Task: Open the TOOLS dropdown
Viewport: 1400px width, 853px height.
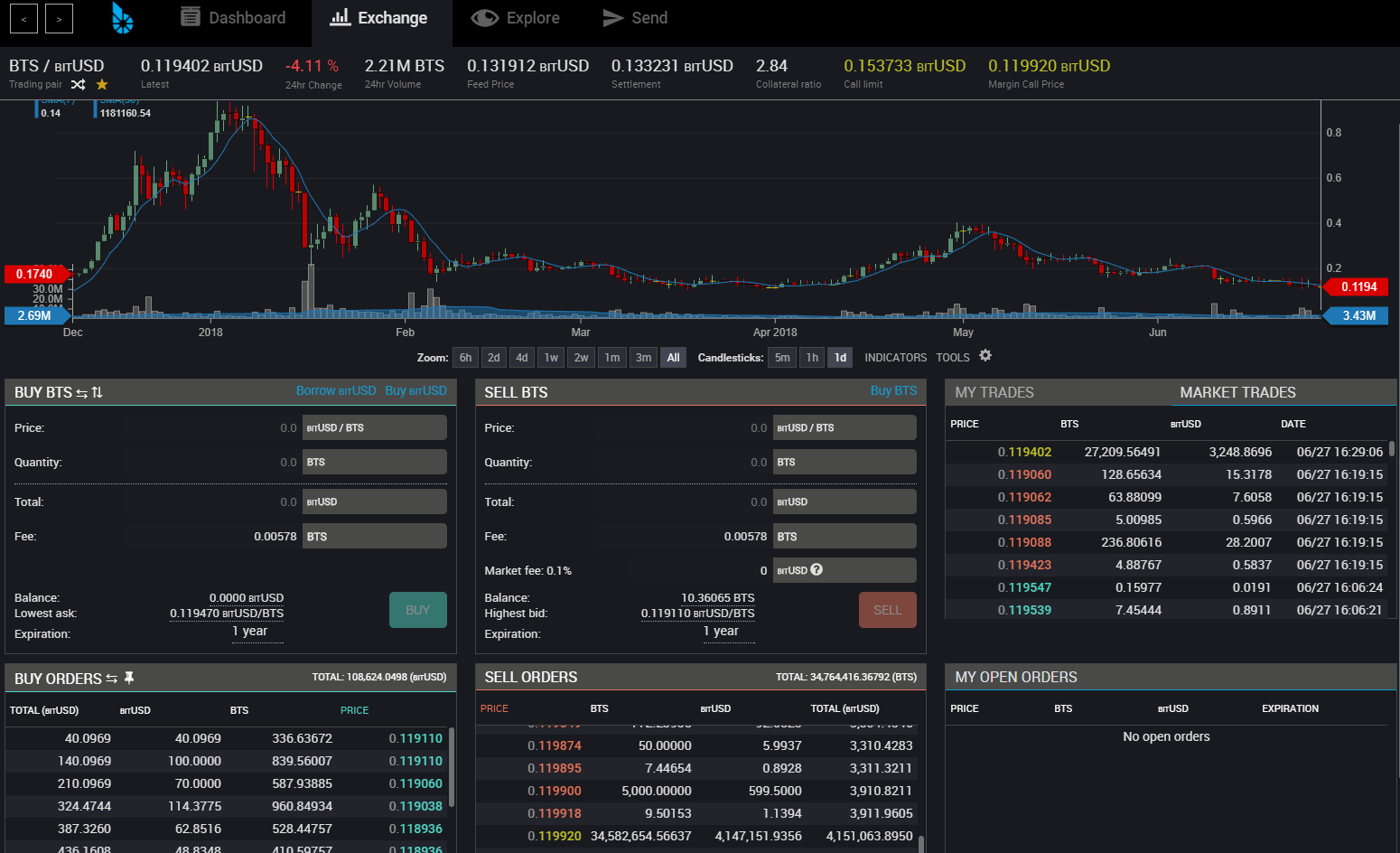Action: 952,358
